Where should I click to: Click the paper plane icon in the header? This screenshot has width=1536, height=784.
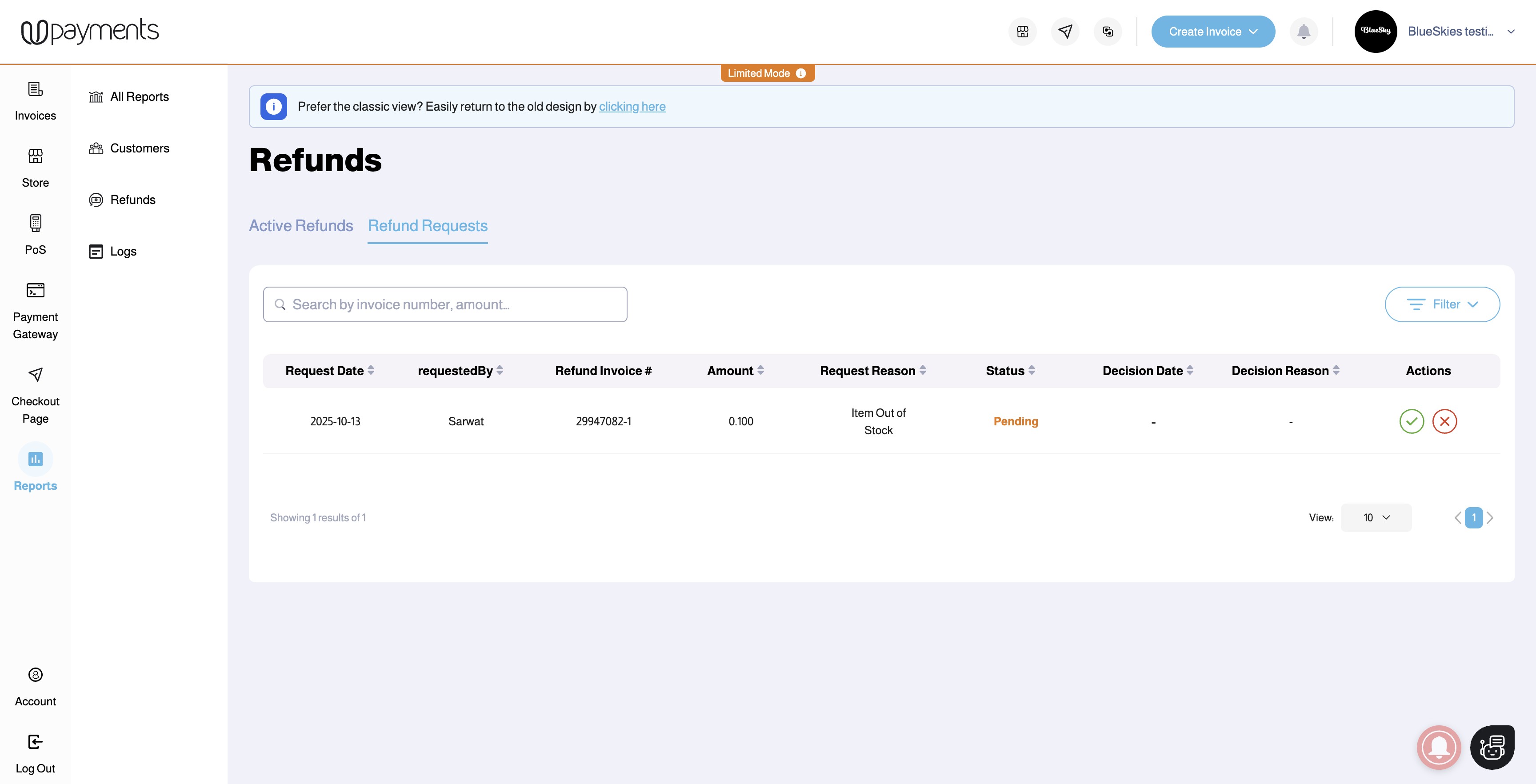(1065, 32)
